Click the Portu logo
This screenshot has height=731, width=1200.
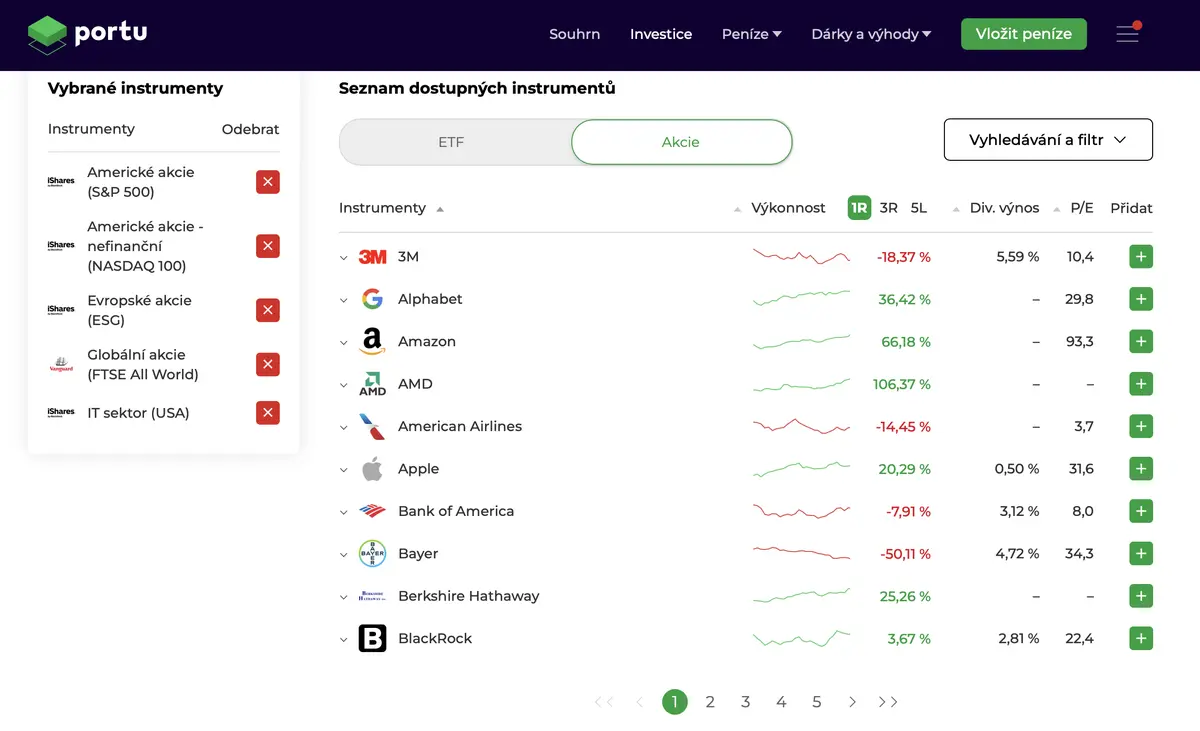pos(88,34)
